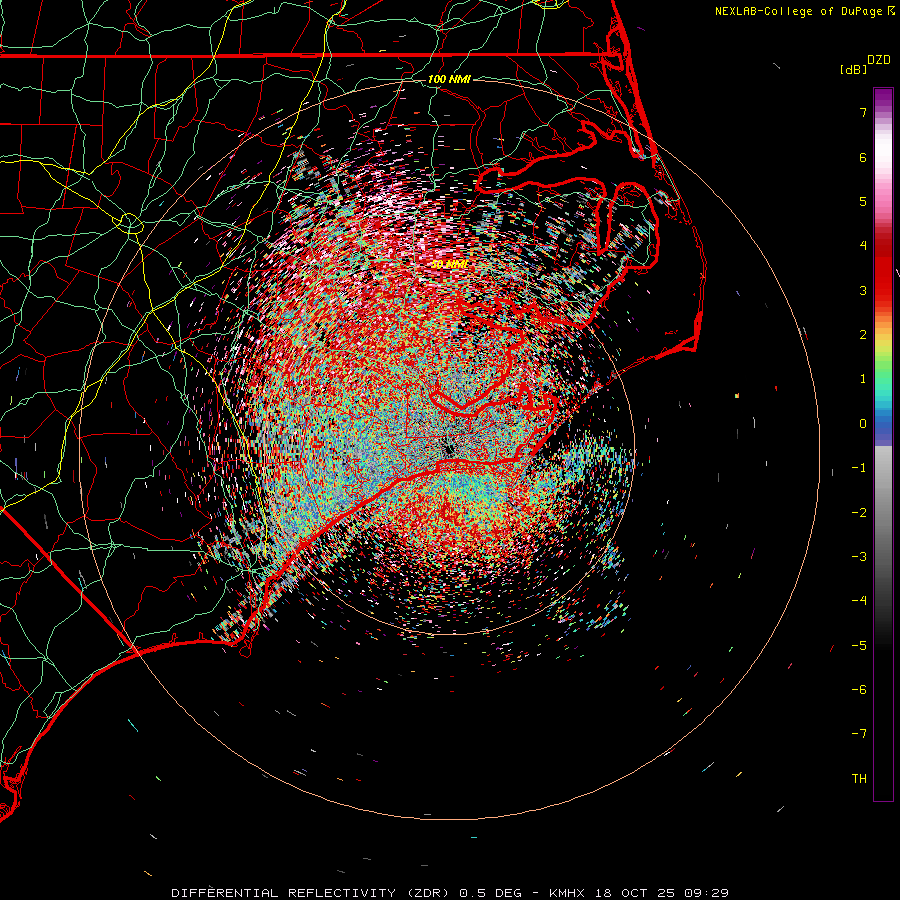Click the 100 NMI range ring label
Viewport: 900px width, 900px height.
coord(449,79)
